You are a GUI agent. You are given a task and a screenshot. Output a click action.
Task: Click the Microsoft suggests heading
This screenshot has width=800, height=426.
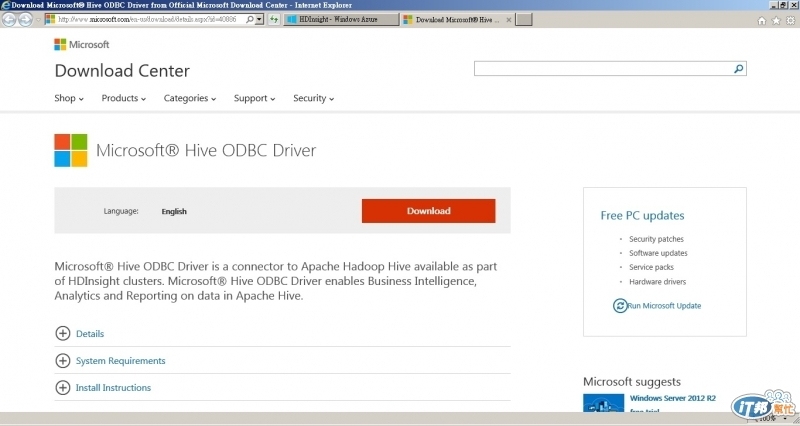(632, 382)
